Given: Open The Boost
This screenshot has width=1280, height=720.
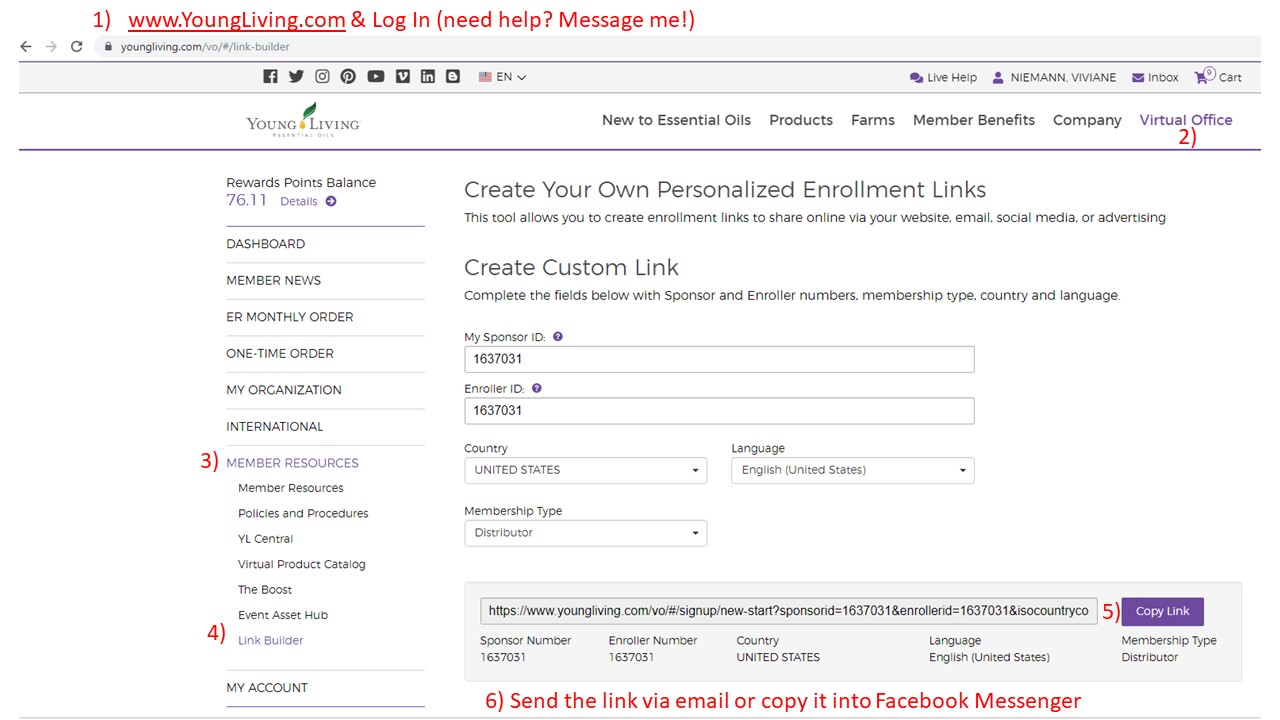Looking at the screenshot, I should [x=265, y=590].
